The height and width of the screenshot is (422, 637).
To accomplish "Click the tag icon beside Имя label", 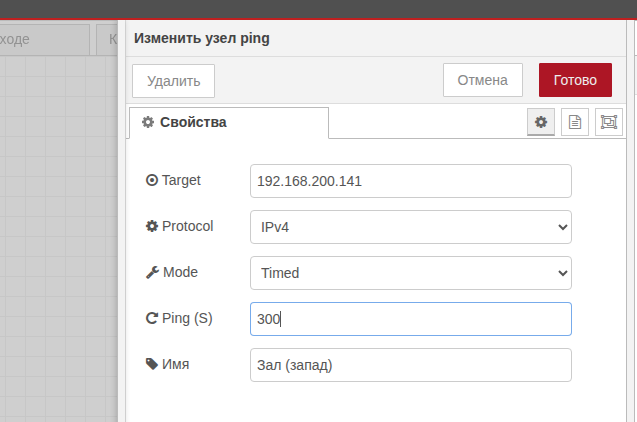I will click(x=152, y=364).
